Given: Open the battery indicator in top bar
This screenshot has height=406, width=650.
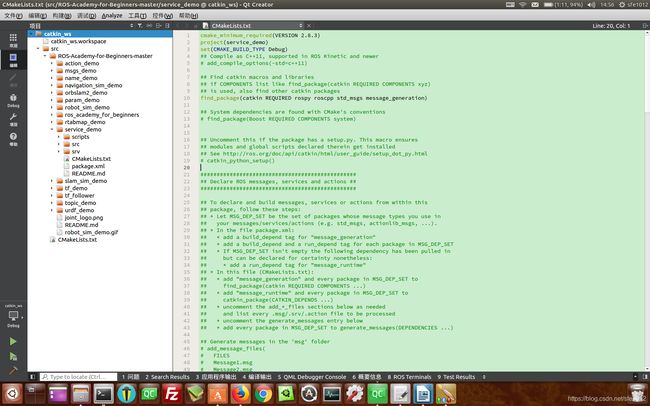Looking at the screenshot, I should tap(563, 5).
